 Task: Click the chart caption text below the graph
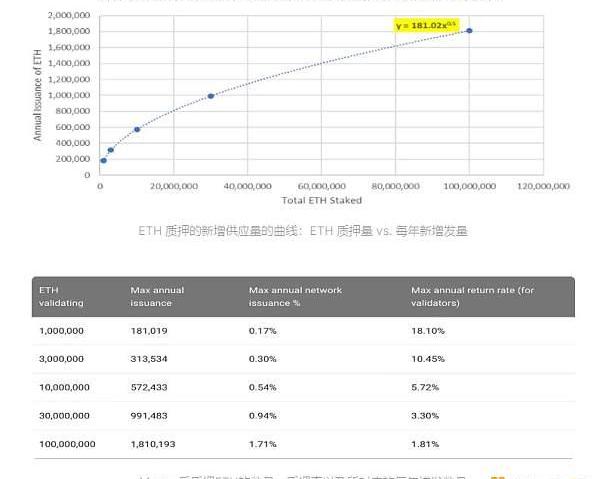coord(303,231)
